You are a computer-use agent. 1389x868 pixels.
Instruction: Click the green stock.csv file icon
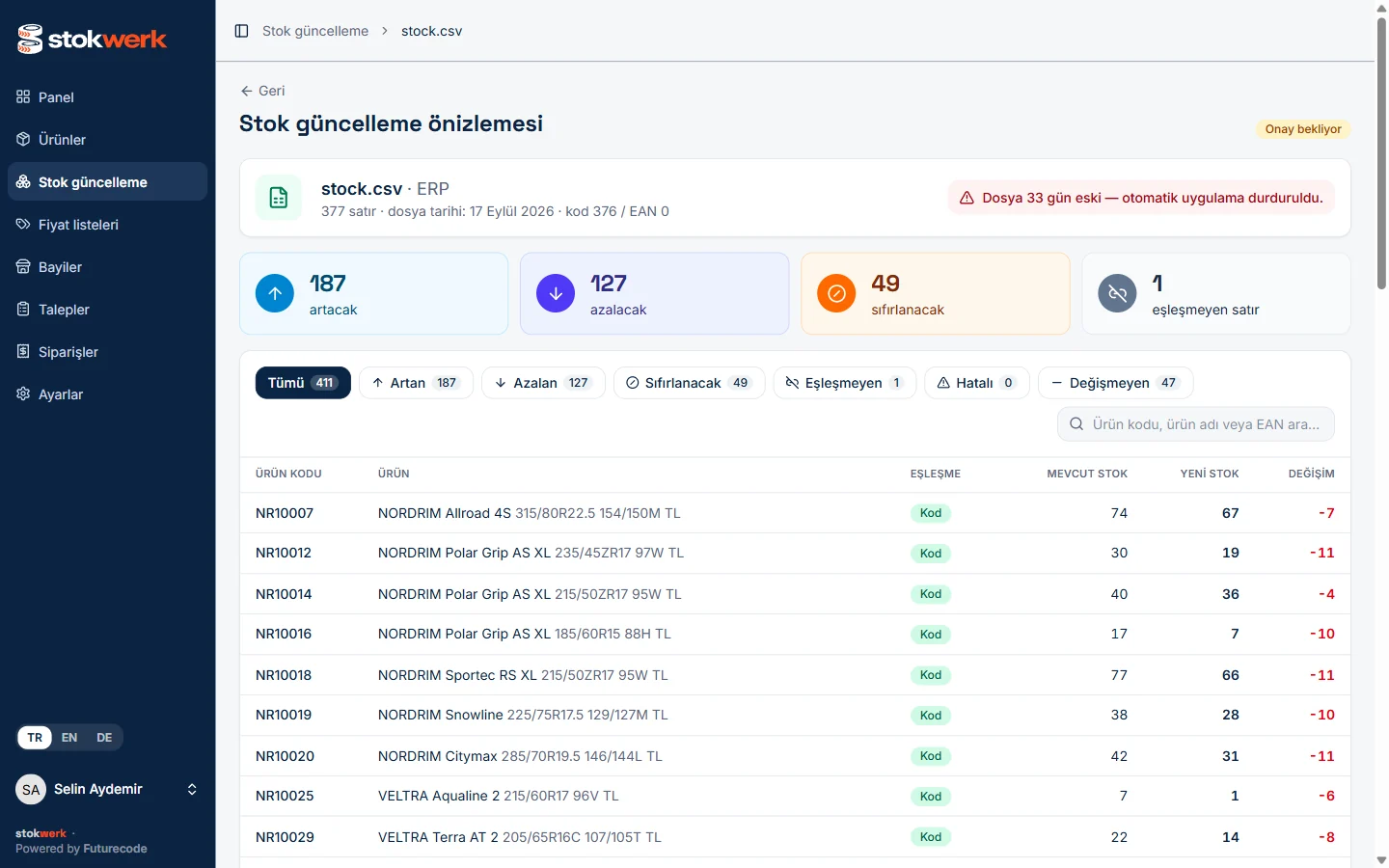(279, 198)
